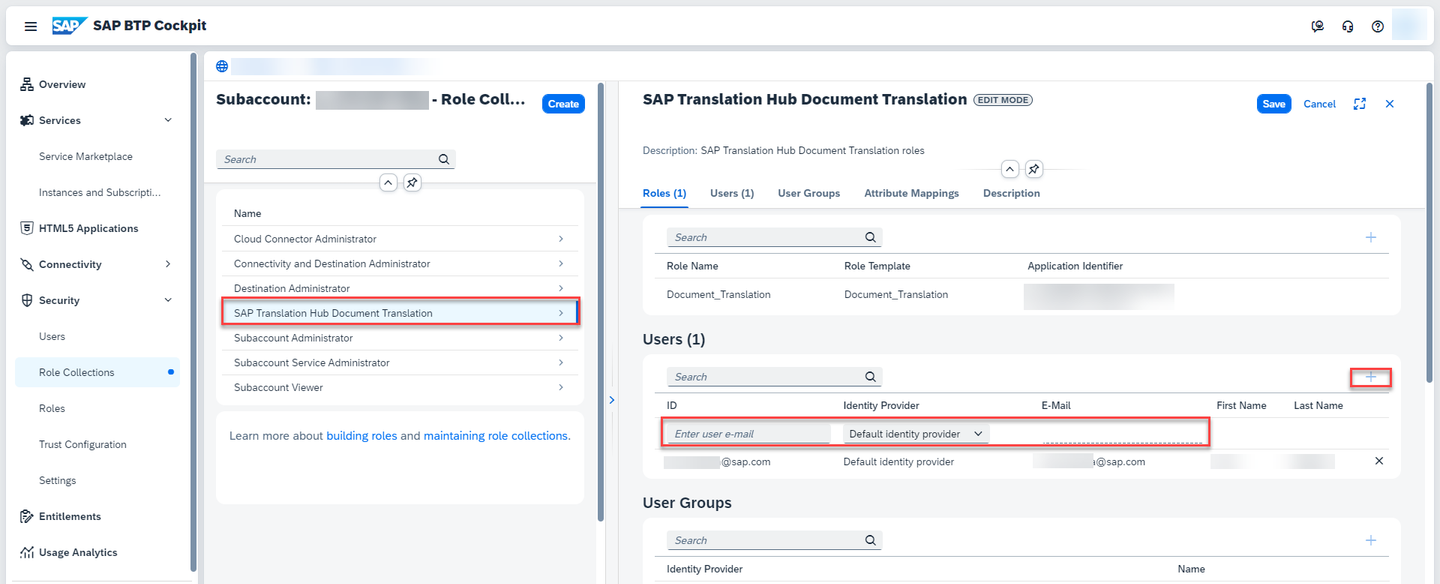The width and height of the screenshot is (1440, 584).
Task: Add a user group with the plus icon
Action: pyautogui.click(x=1371, y=540)
